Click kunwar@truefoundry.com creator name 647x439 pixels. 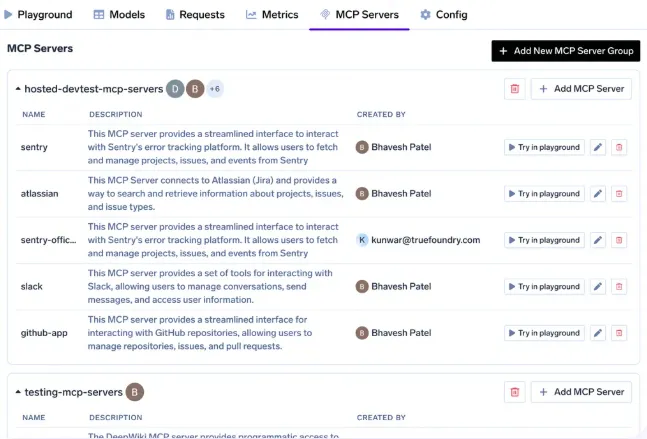coord(425,240)
